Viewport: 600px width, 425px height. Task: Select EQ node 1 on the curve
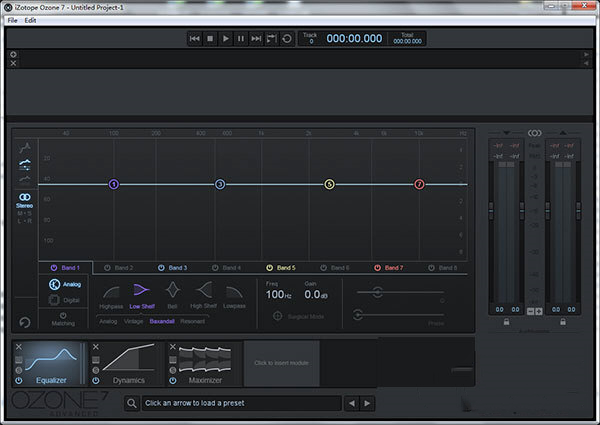[114, 184]
